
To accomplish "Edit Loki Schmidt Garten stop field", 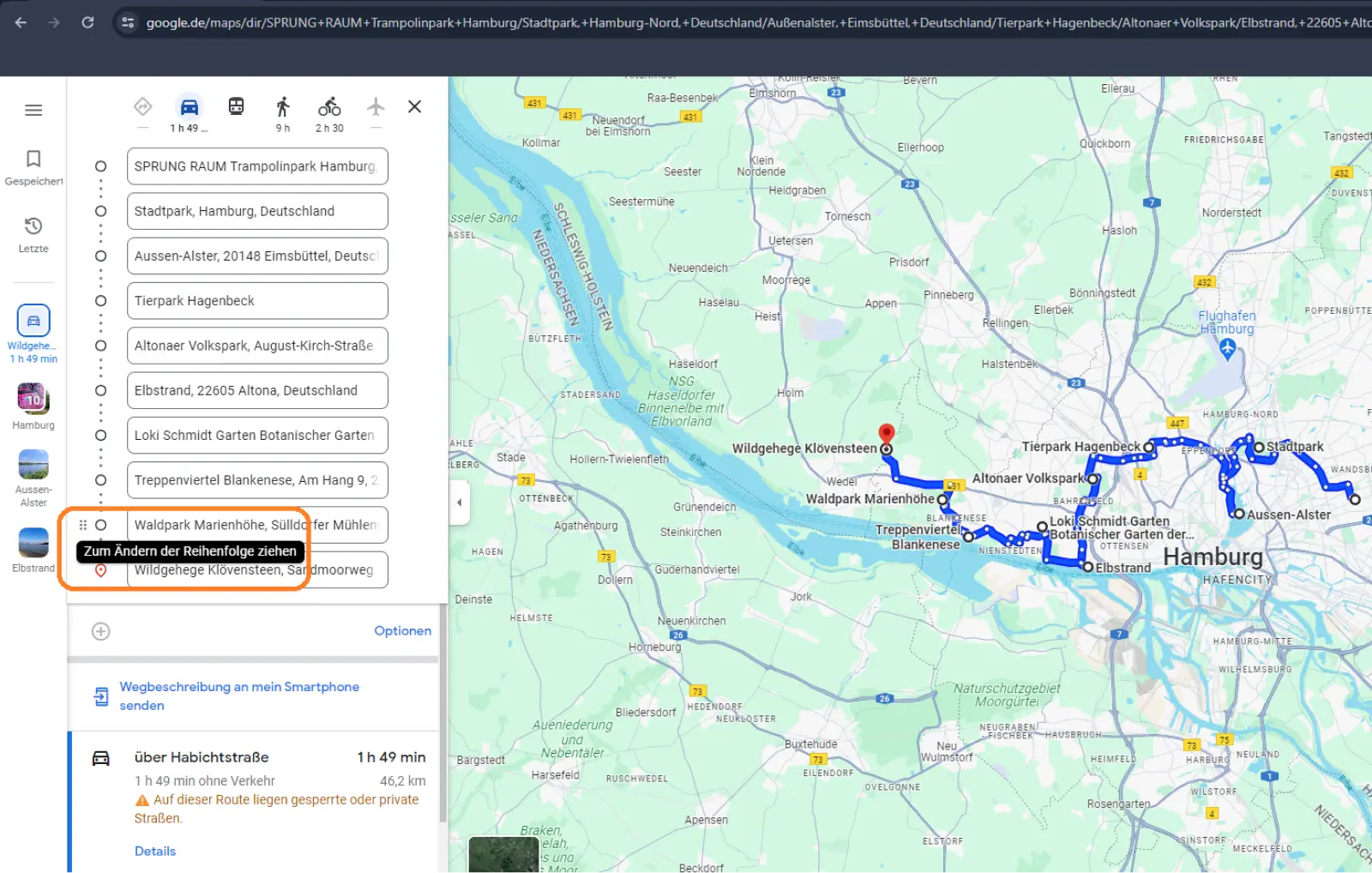I will click(257, 435).
